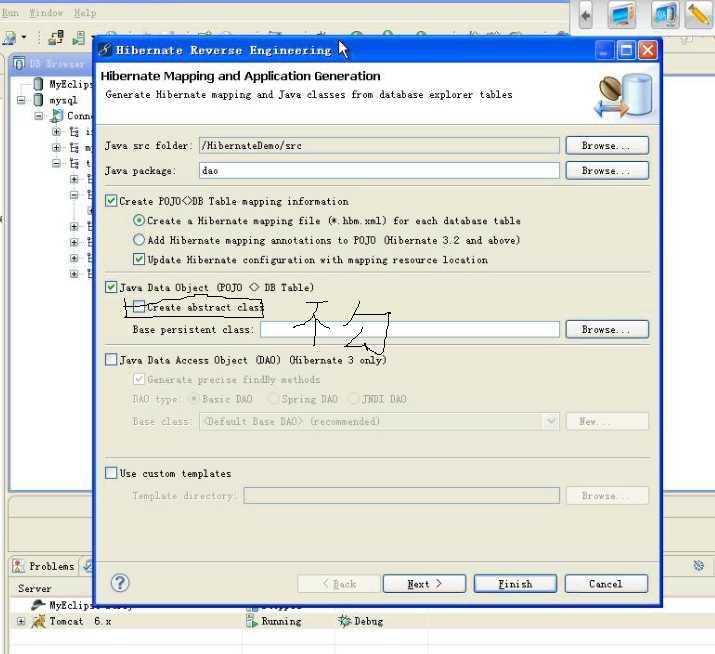The width and height of the screenshot is (715, 654).
Task: Click the left arrow icon in floating toolbar
Action: click(586, 16)
